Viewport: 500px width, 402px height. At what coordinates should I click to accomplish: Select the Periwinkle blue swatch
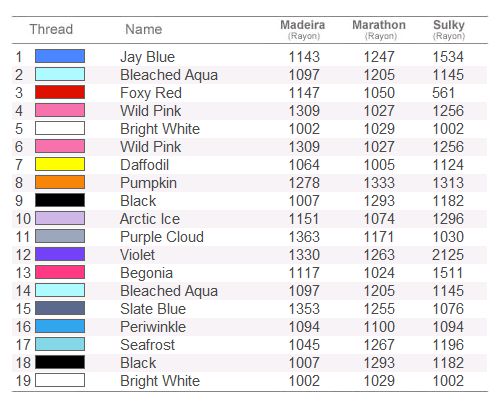coord(60,326)
